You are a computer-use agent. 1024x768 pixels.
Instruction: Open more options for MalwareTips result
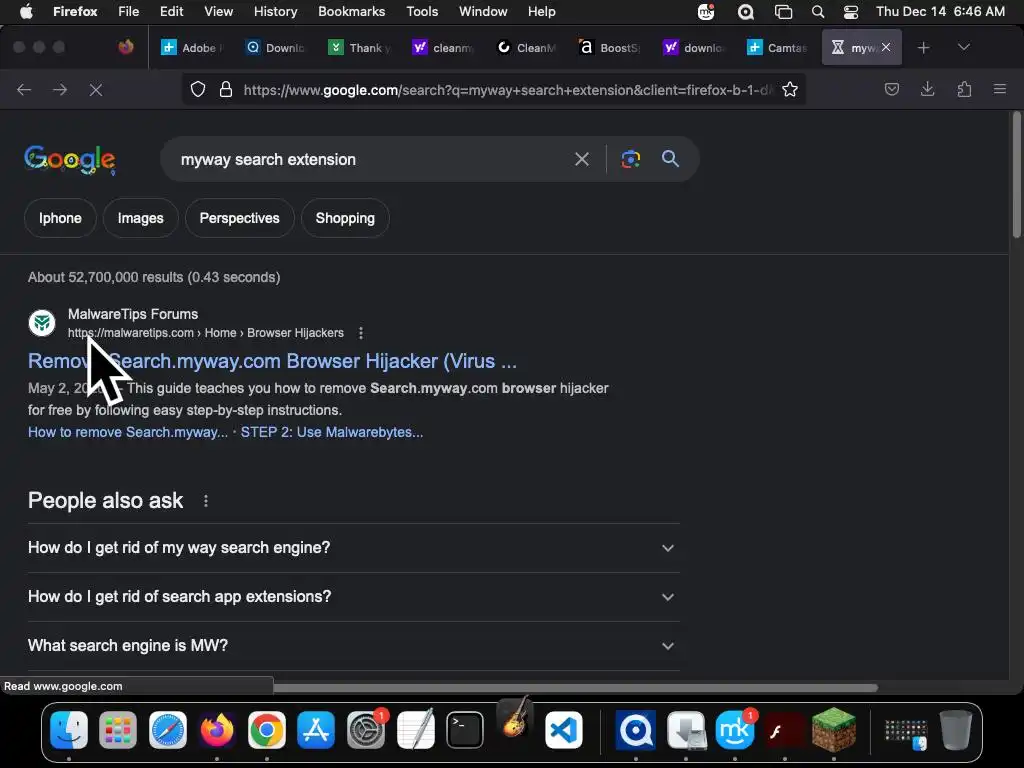point(361,333)
